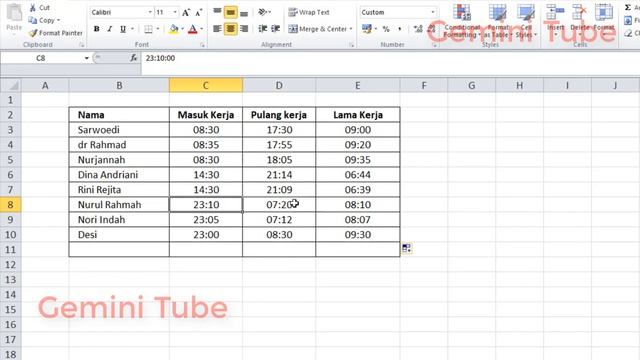
Task: Click Increase Indent icon
Action: (276, 29)
